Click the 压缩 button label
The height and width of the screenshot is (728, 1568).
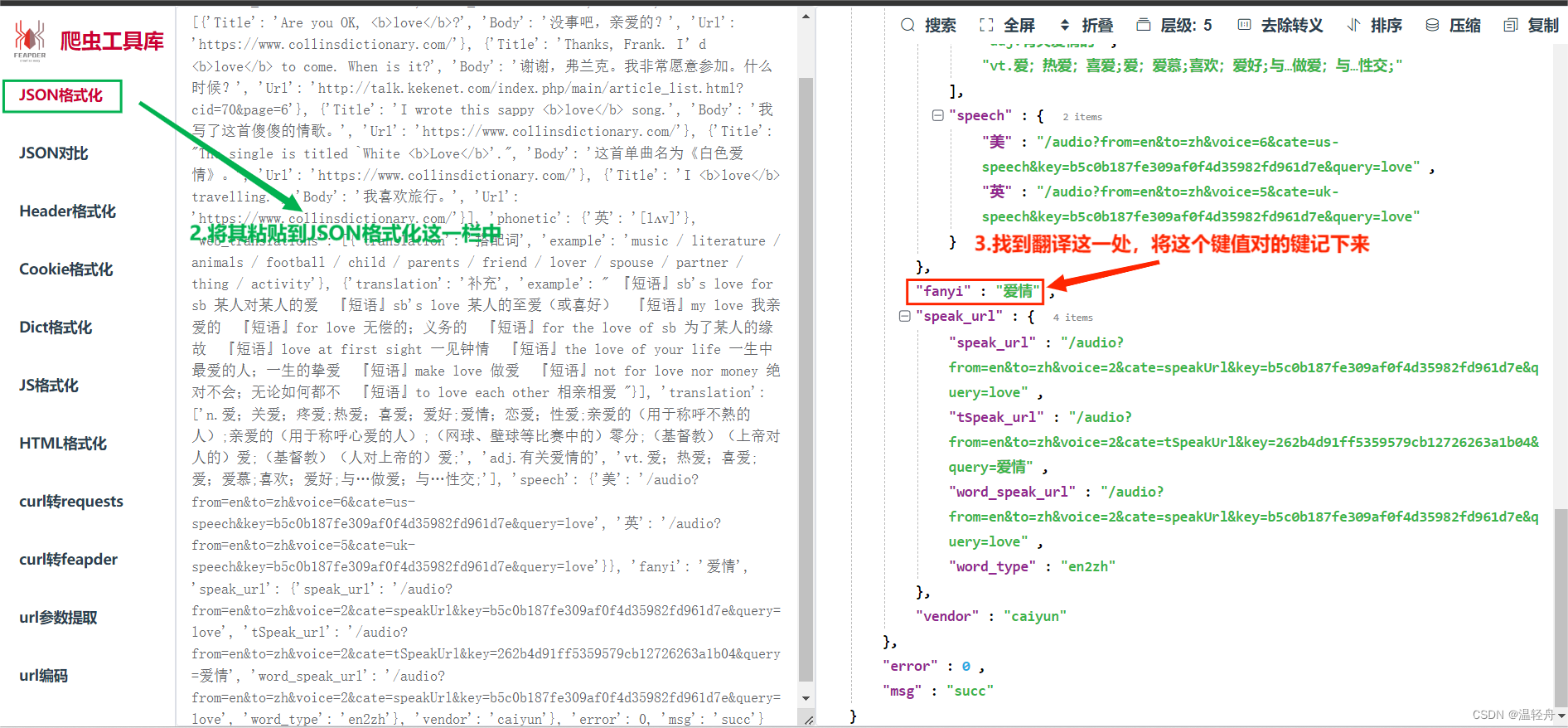(1465, 25)
